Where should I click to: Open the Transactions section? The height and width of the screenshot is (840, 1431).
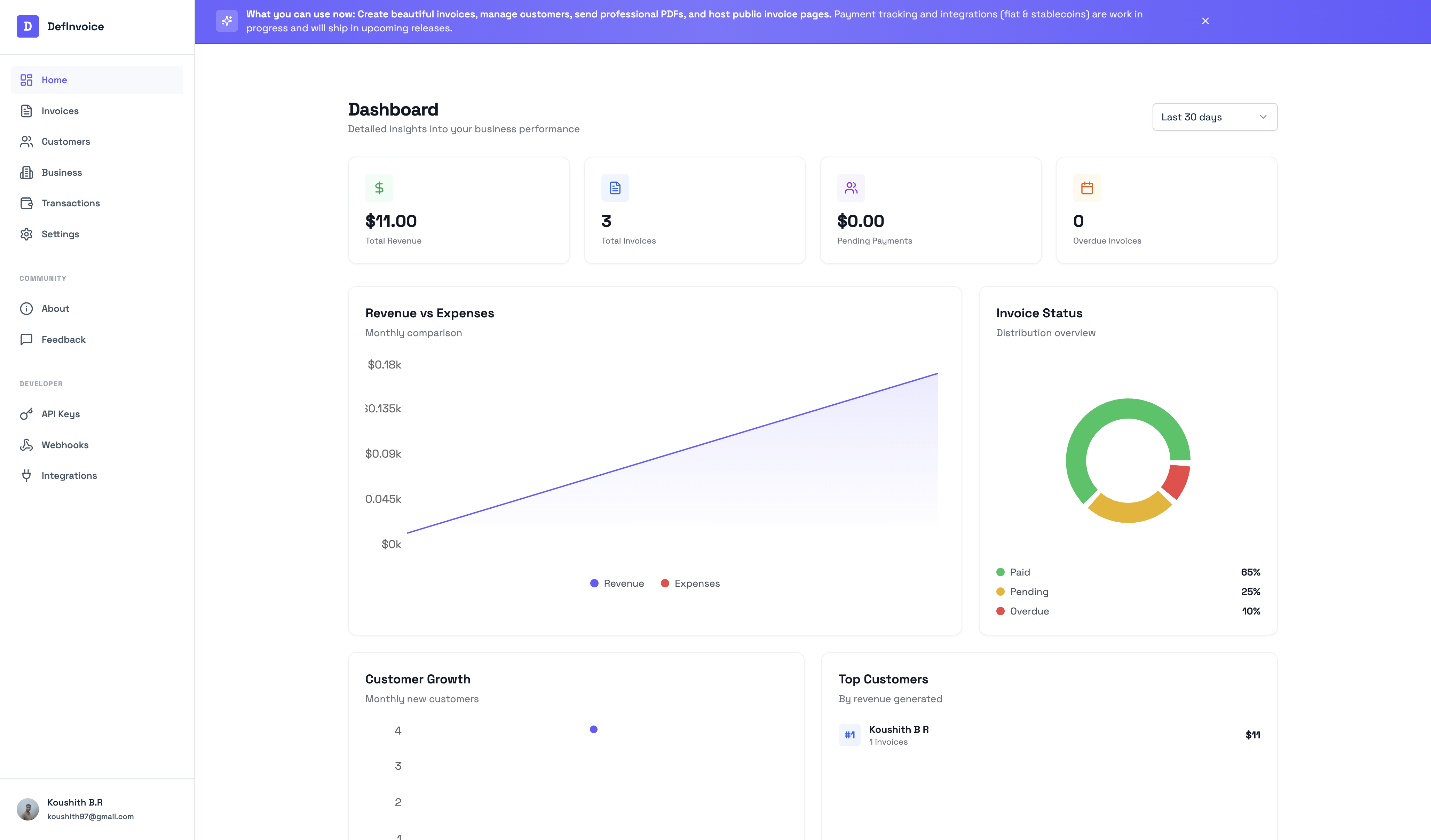[70, 203]
